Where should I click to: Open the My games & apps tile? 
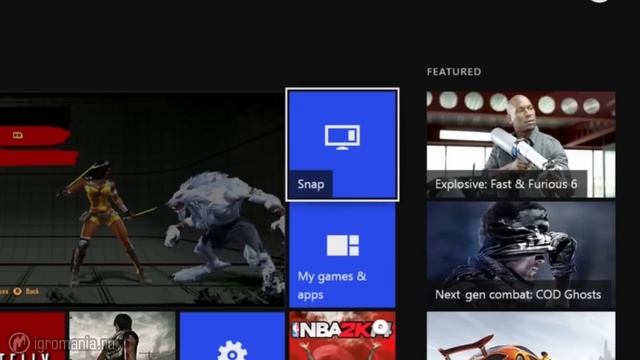[x=342, y=255]
